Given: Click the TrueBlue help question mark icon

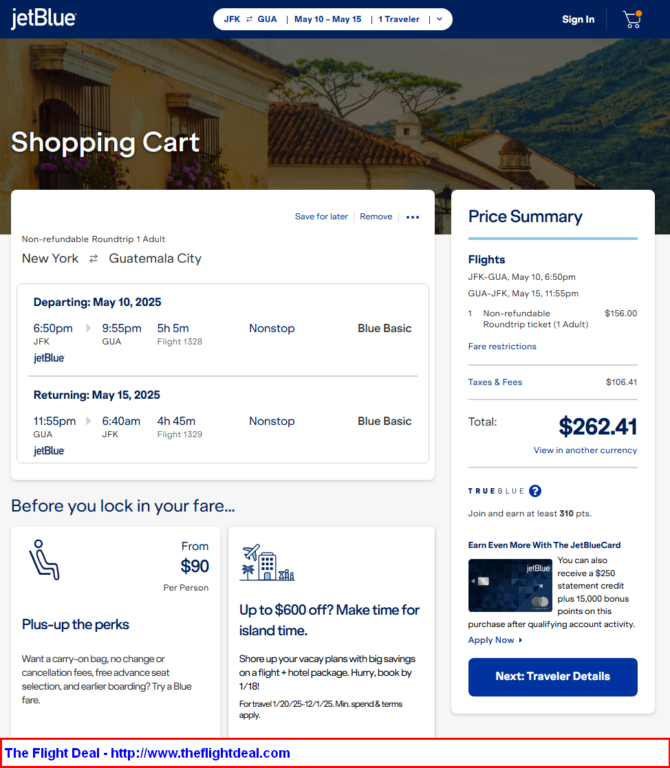Looking at the screenshot, I should (x=535, y=491).
